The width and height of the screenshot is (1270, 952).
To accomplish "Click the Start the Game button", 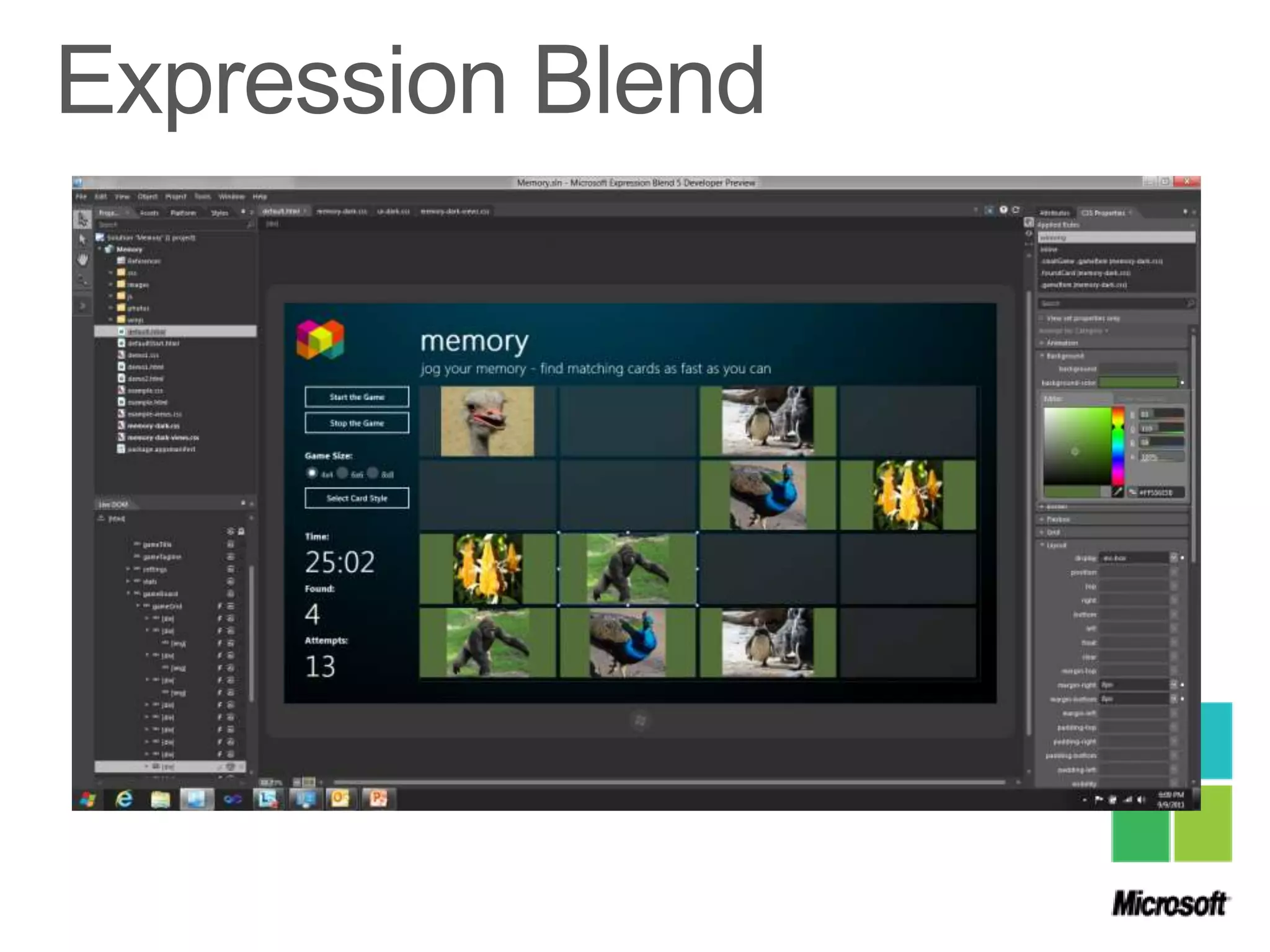I will pos(357,397).
